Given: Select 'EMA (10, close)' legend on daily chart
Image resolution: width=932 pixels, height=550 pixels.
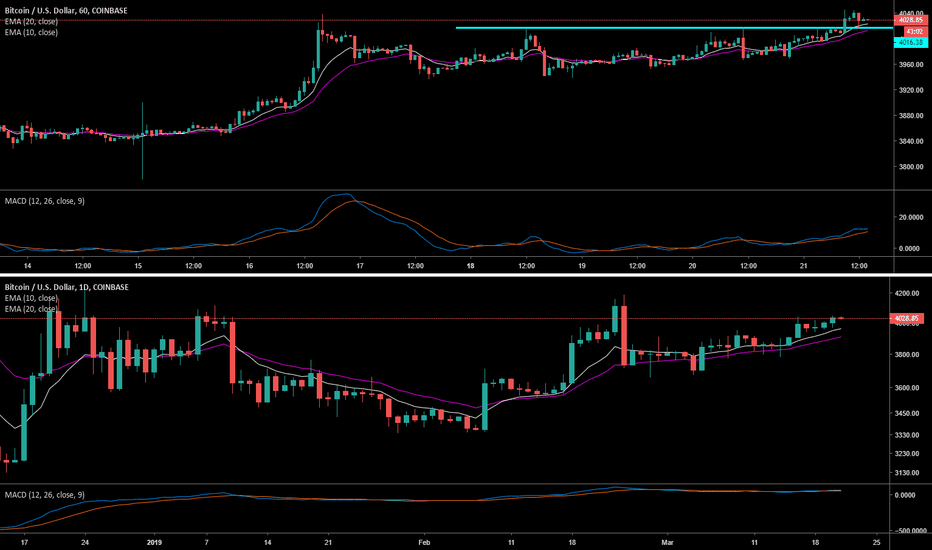Looking at the screenshot, I should [x=31, y=298].
